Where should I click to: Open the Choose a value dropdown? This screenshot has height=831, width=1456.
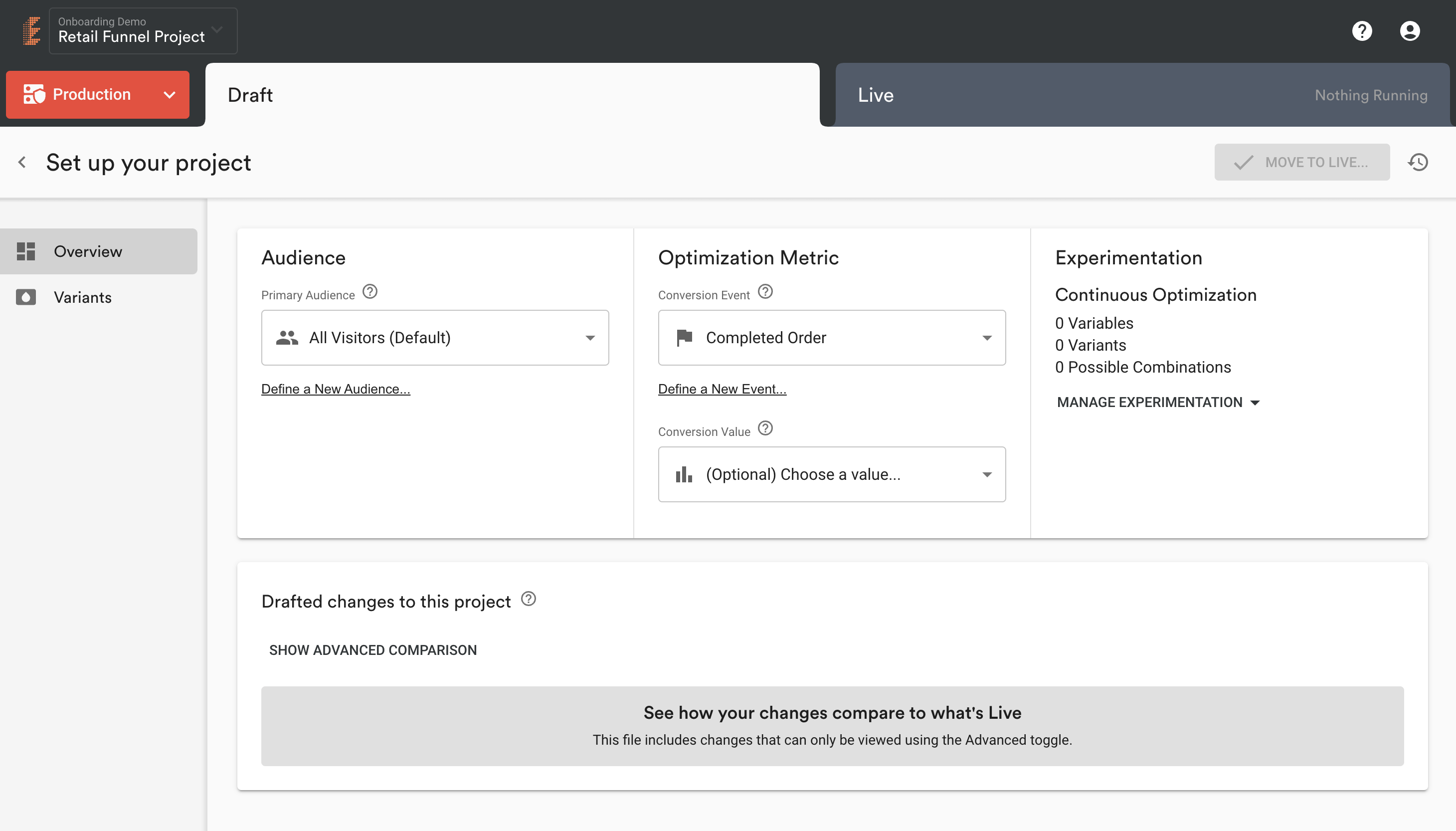[831, 474]
